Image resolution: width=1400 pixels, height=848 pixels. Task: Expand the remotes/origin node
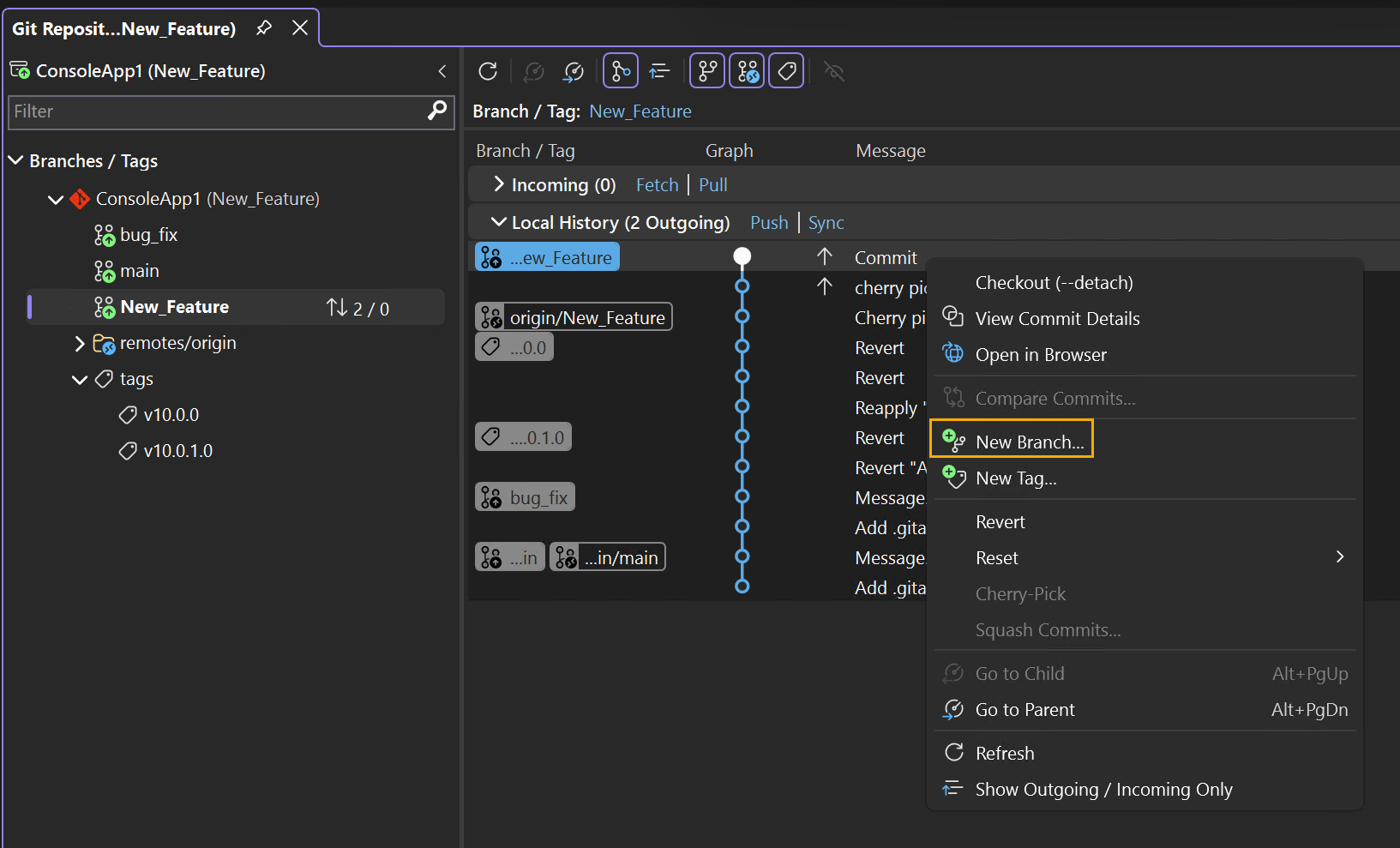[x=79, y=343]
